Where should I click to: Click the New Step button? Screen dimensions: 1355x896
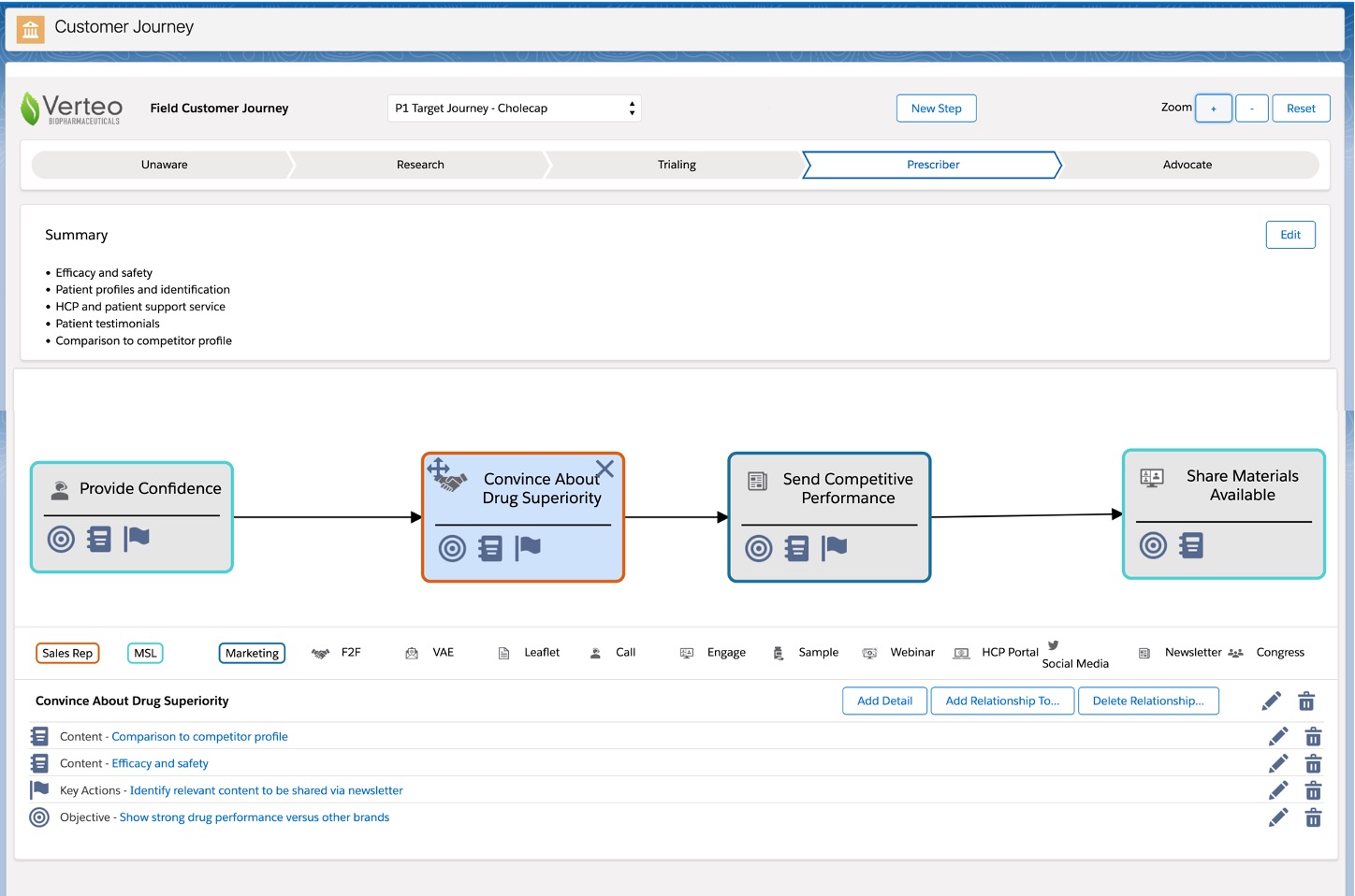click(x=936, y=108)
